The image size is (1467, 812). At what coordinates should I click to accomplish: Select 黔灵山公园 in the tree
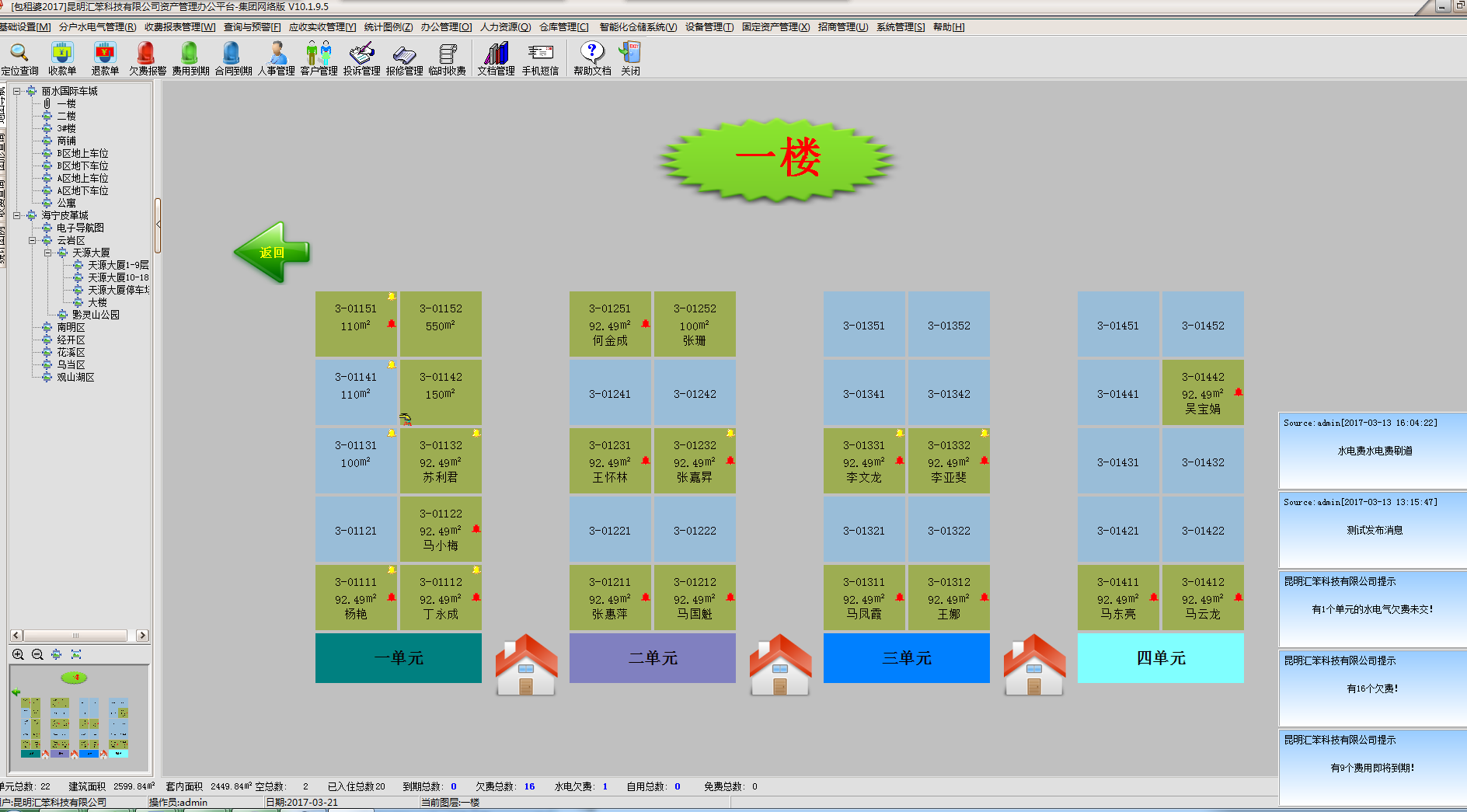click(96, 315)
